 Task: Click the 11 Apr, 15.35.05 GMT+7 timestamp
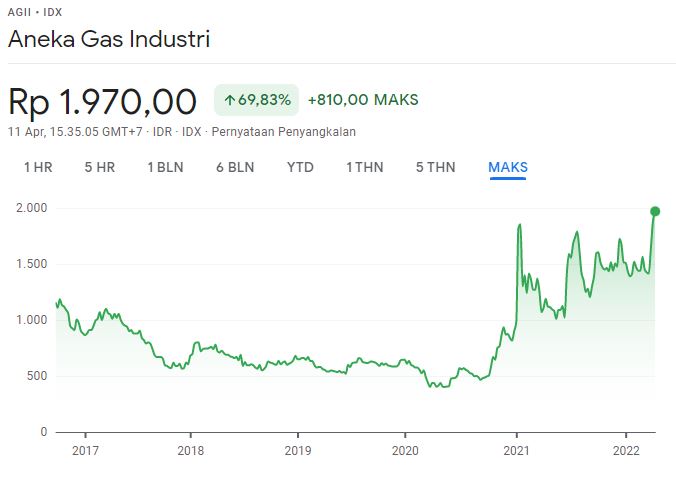pos(75,131)
